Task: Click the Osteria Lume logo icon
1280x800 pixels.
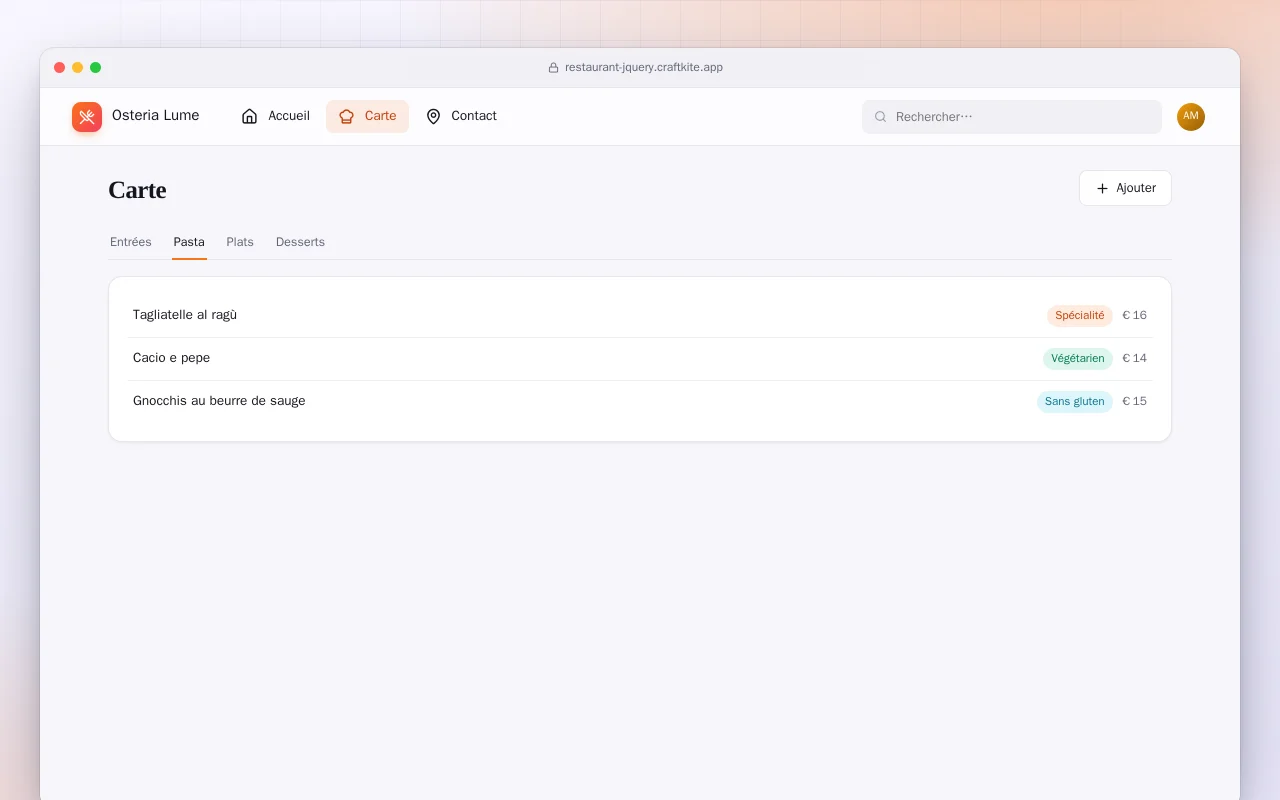Action: tap(87, 117)
